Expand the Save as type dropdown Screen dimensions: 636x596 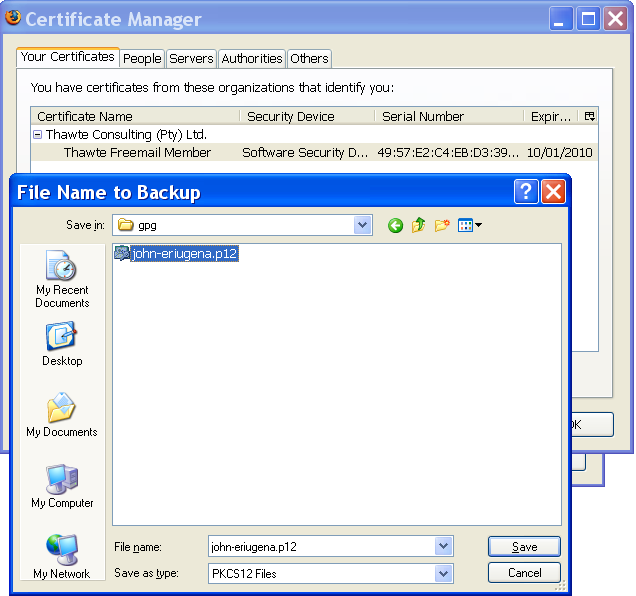click(444, 573)
